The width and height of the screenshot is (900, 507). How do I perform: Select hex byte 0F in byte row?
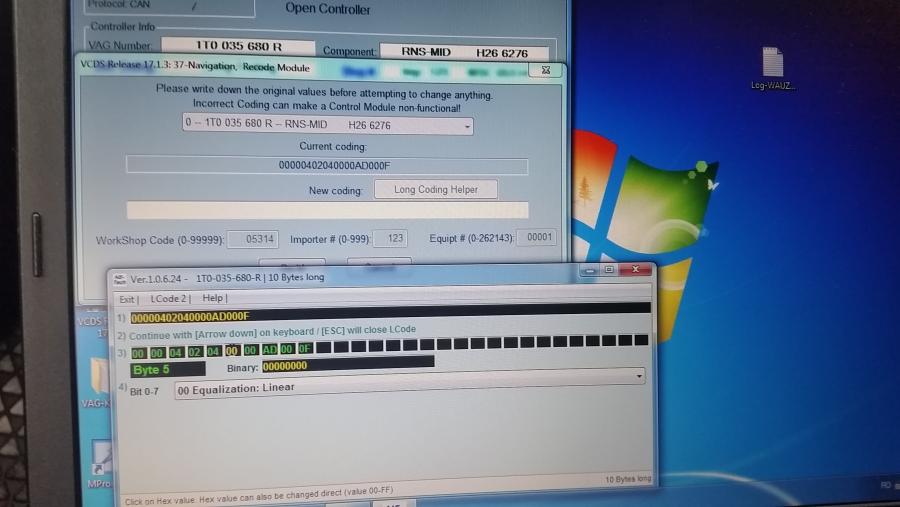pos(305,350)
